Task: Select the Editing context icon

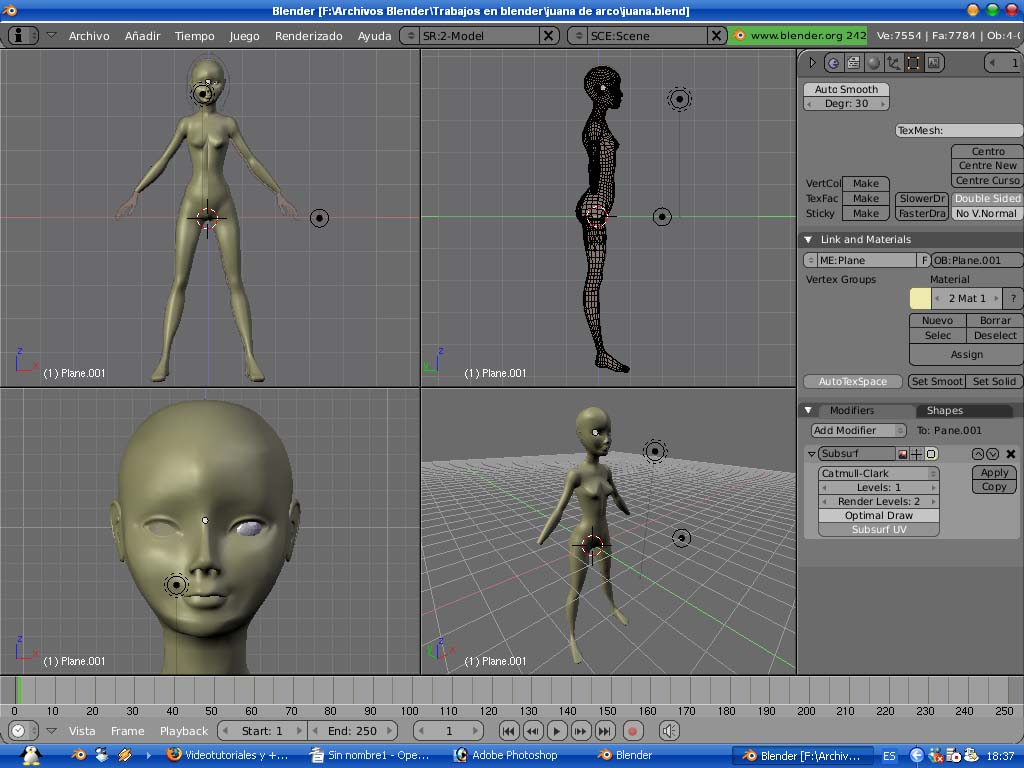Action: [x=913, y=63]
